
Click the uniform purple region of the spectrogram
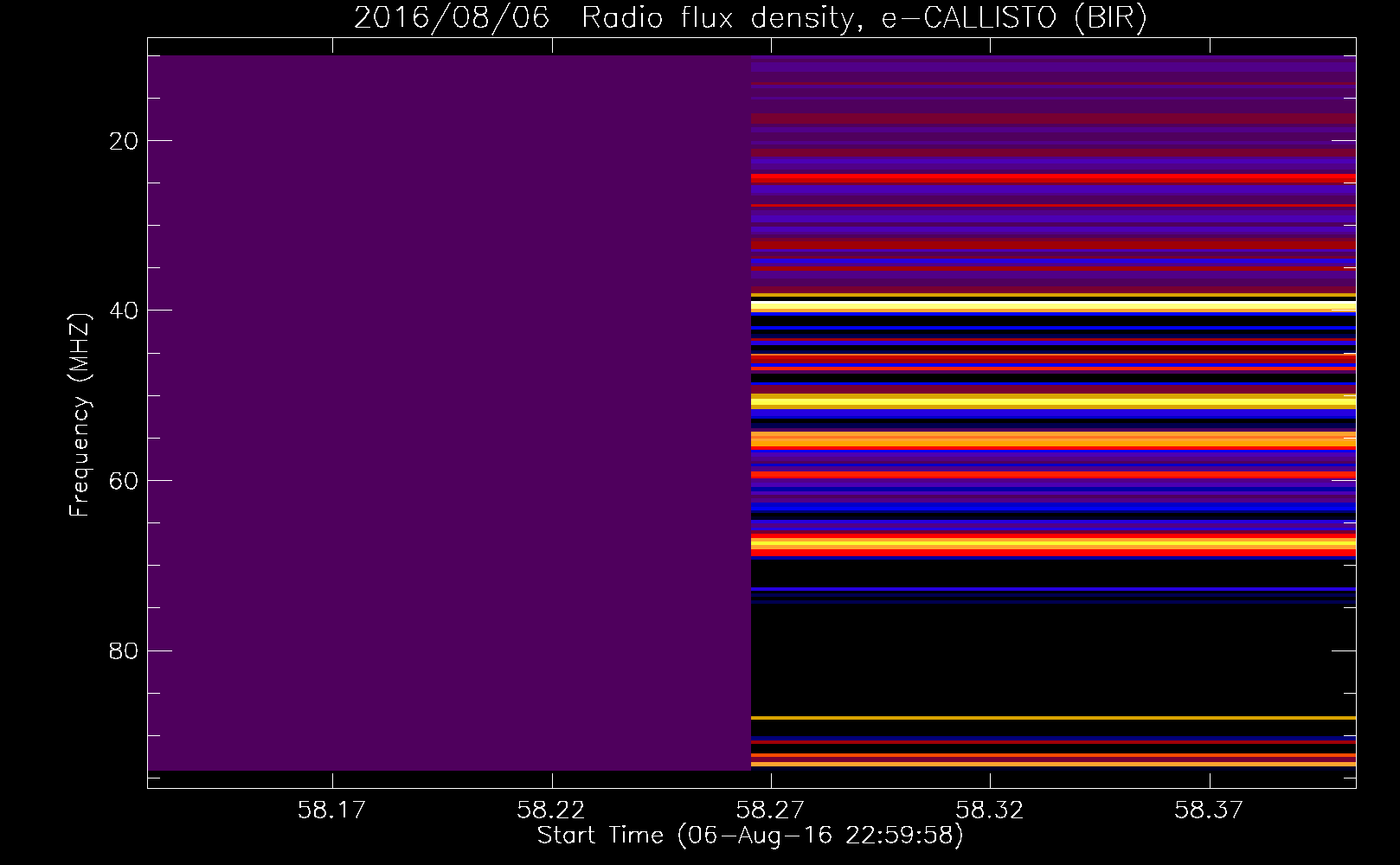449,413
